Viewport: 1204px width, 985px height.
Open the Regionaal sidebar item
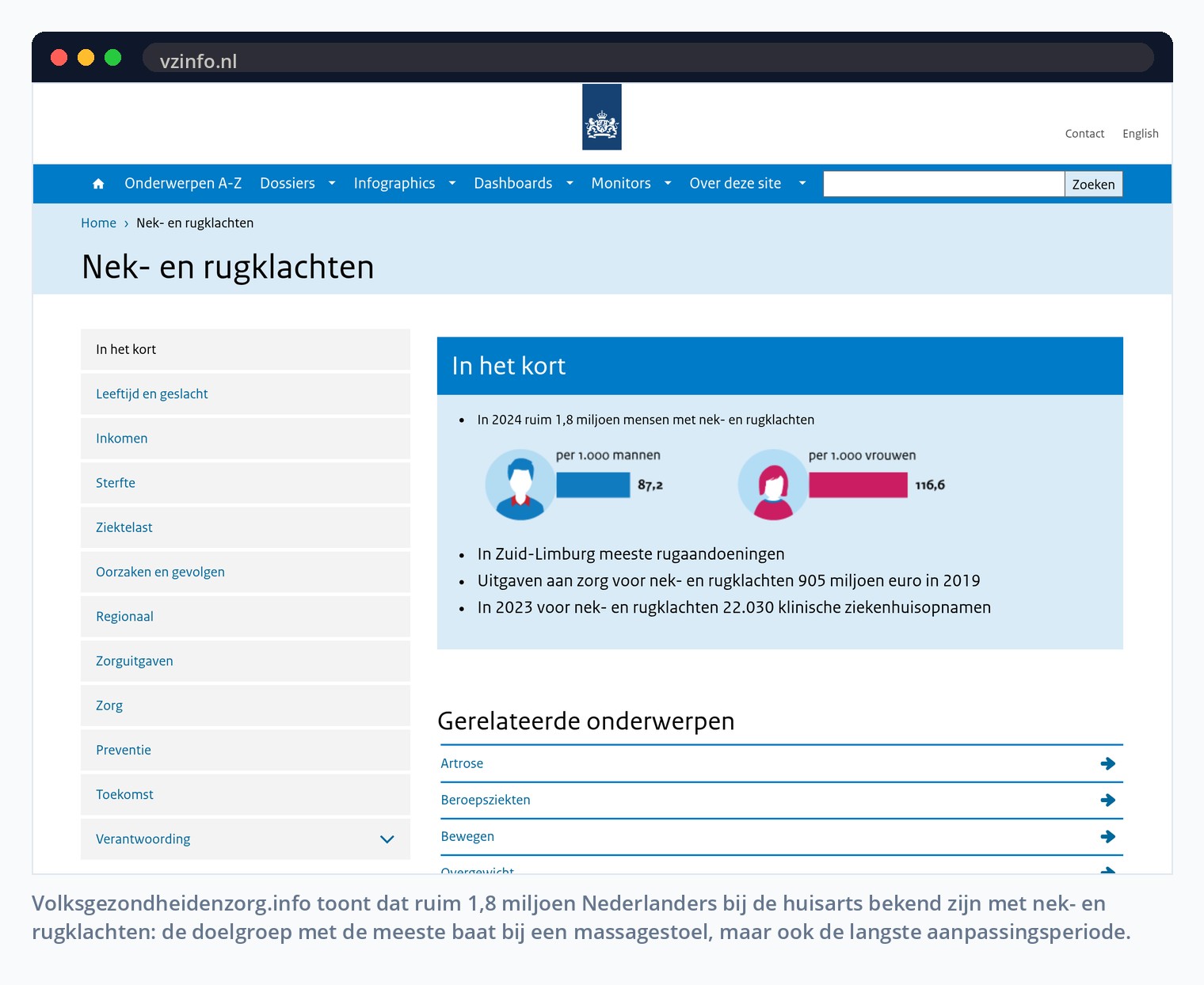tap(246, 616)
